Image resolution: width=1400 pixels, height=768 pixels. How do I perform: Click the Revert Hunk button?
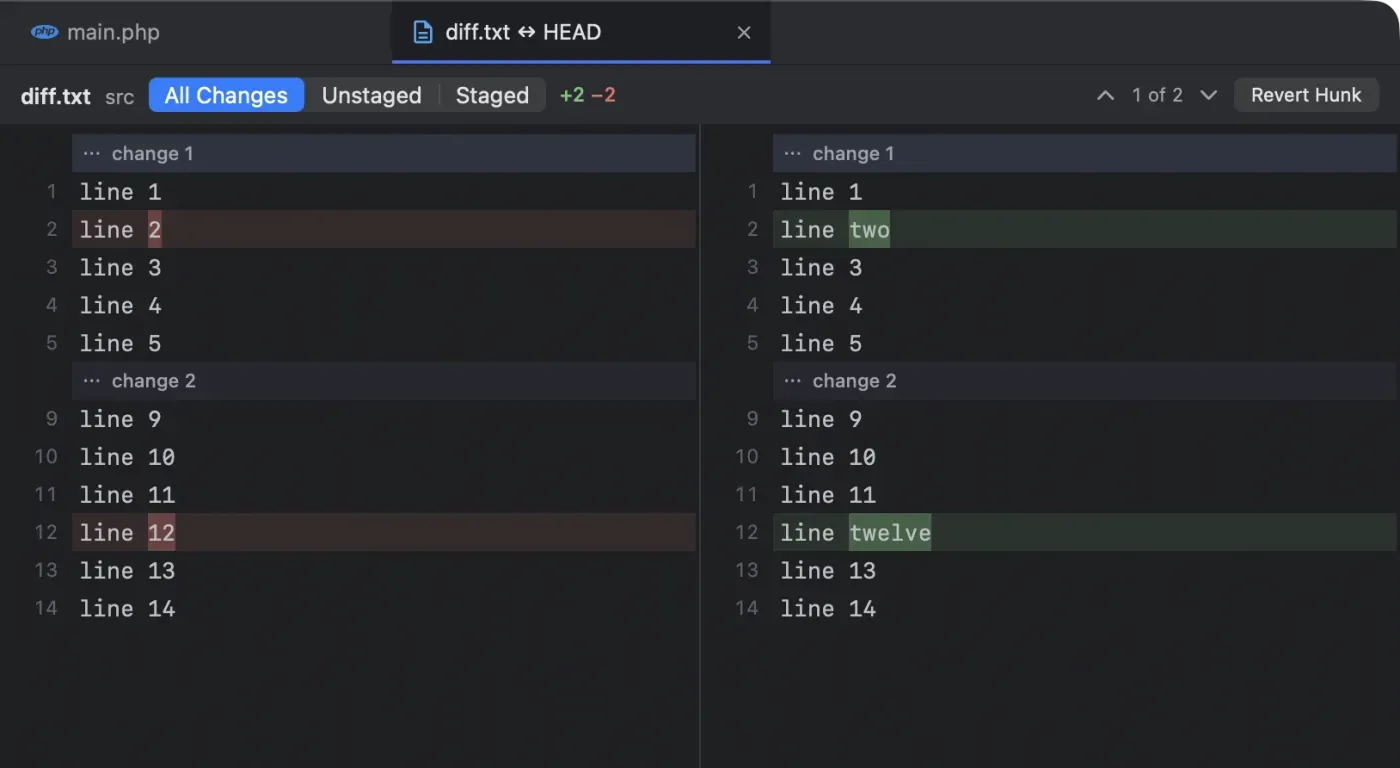click(1306, 95)
